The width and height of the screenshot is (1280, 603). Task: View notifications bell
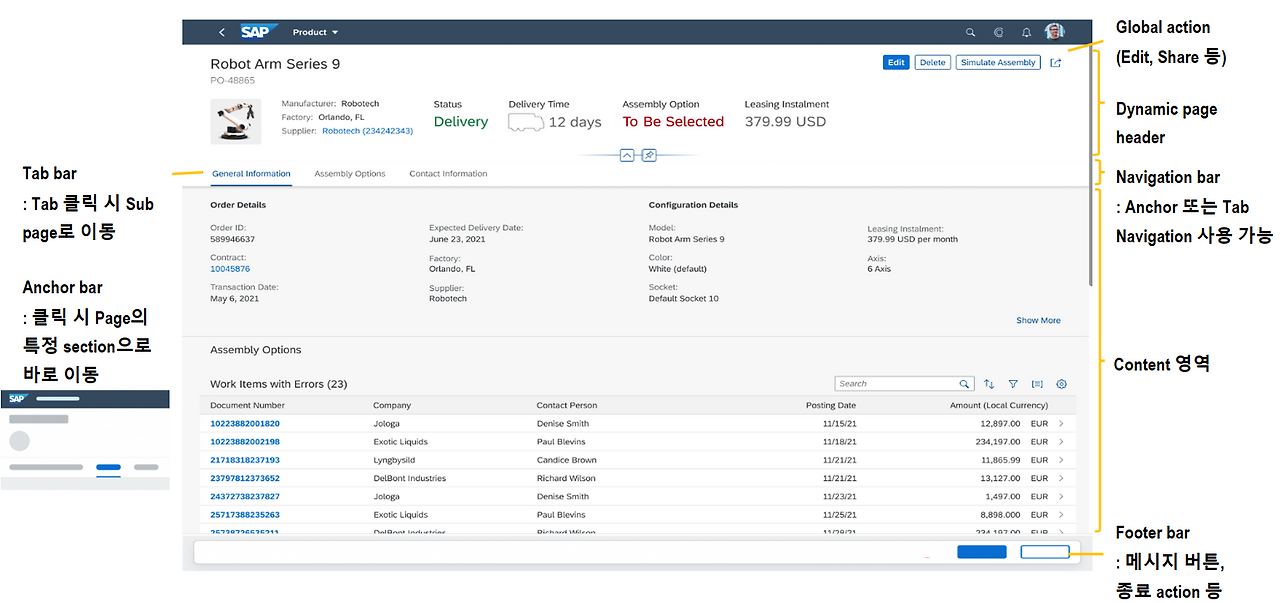click(1026, 32)
